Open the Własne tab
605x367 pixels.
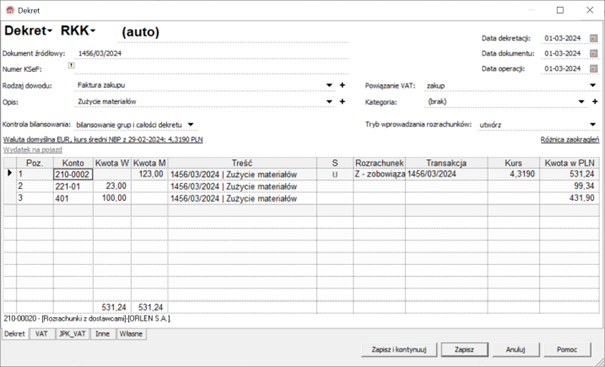(131, 334)
